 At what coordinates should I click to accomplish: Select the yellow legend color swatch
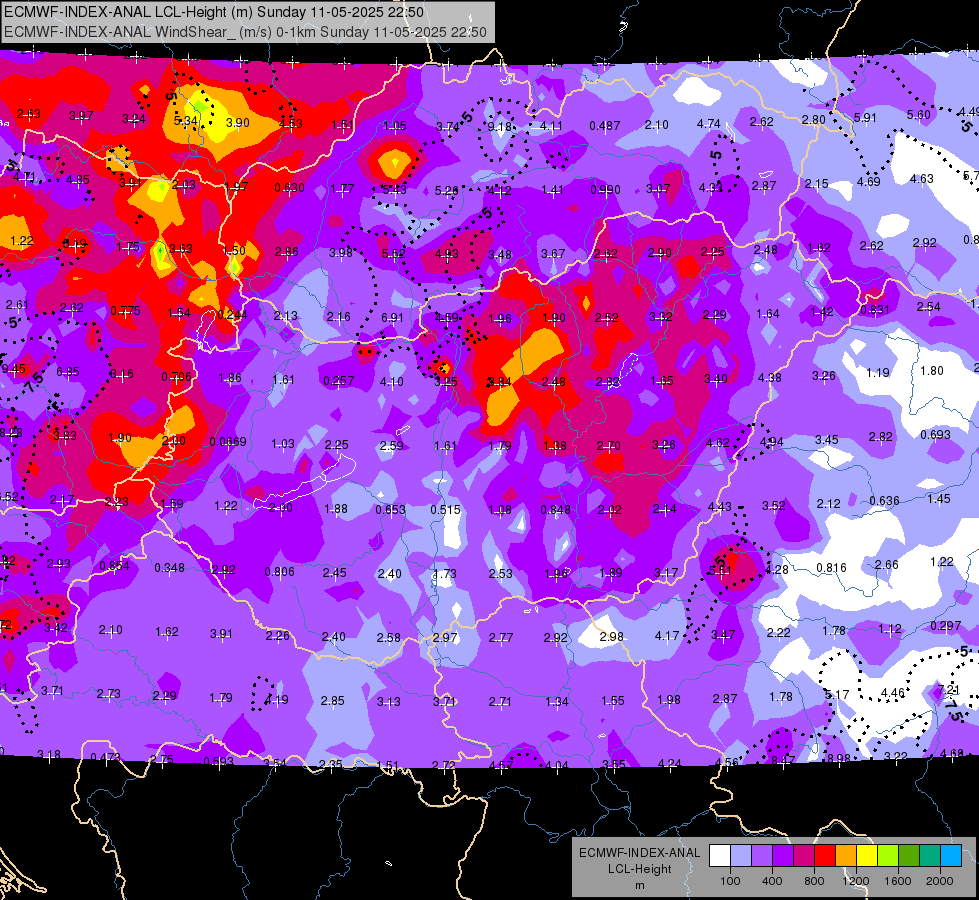867,856
